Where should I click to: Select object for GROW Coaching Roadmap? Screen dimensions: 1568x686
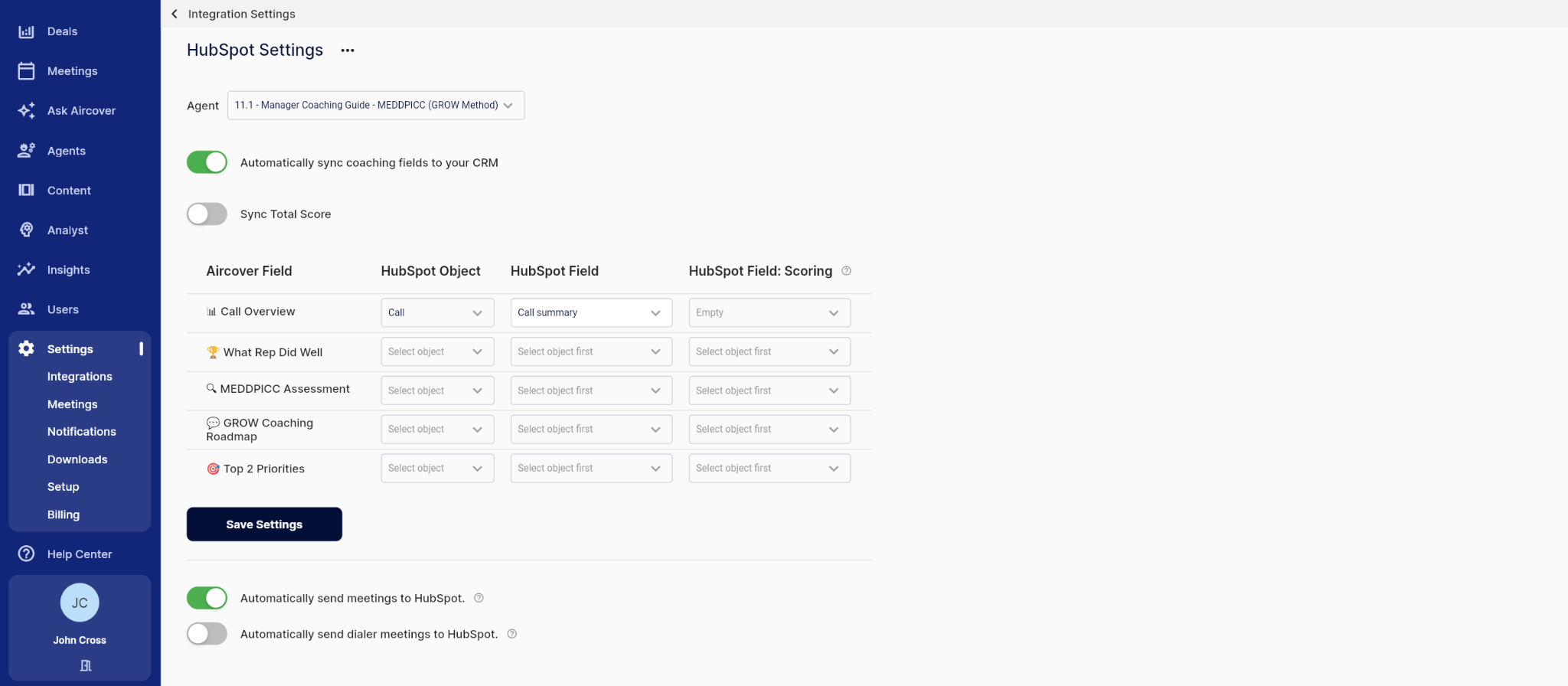click(437, 429)
